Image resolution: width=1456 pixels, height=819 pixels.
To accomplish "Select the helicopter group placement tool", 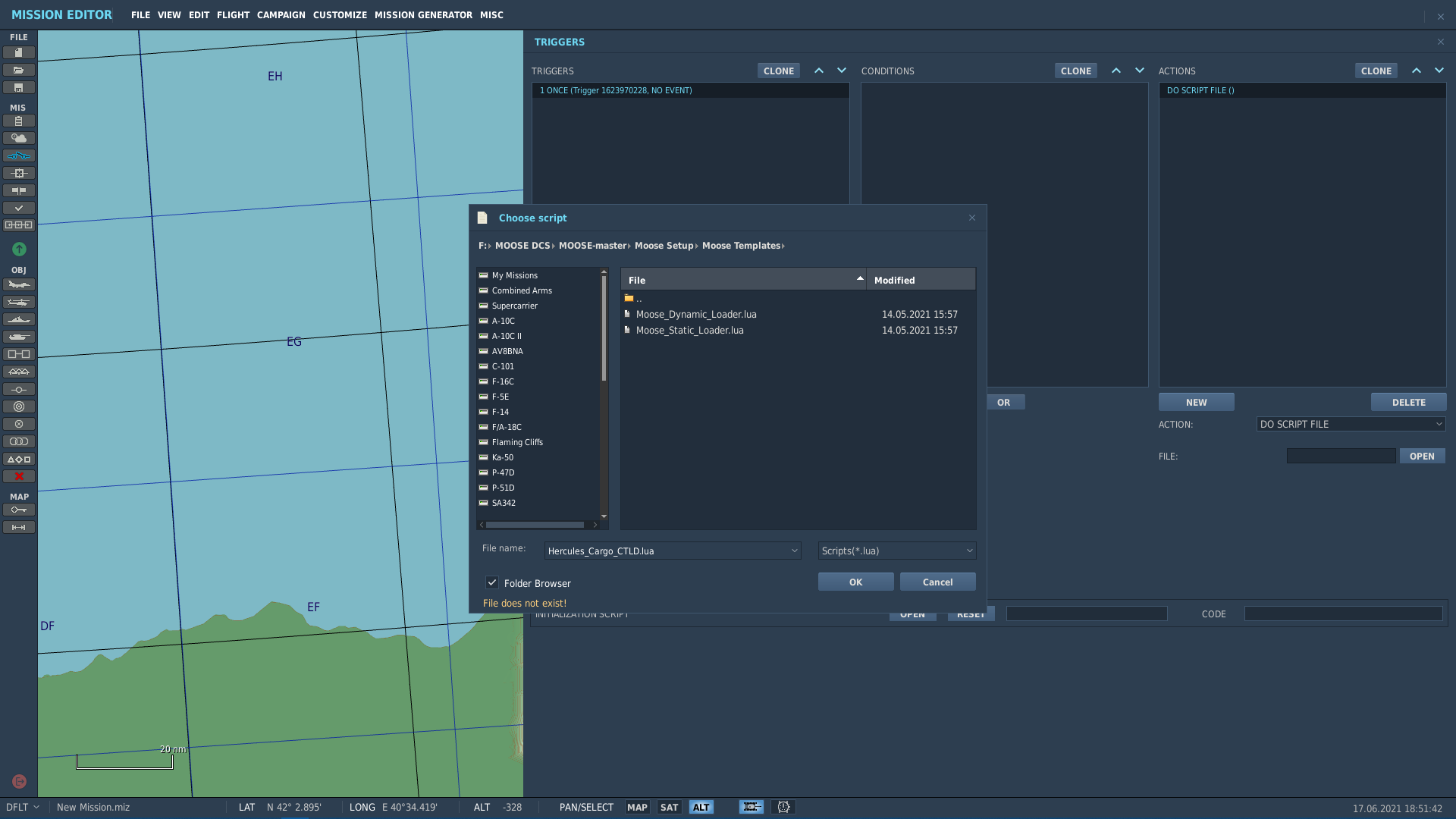I will click(x=19, y=302).
